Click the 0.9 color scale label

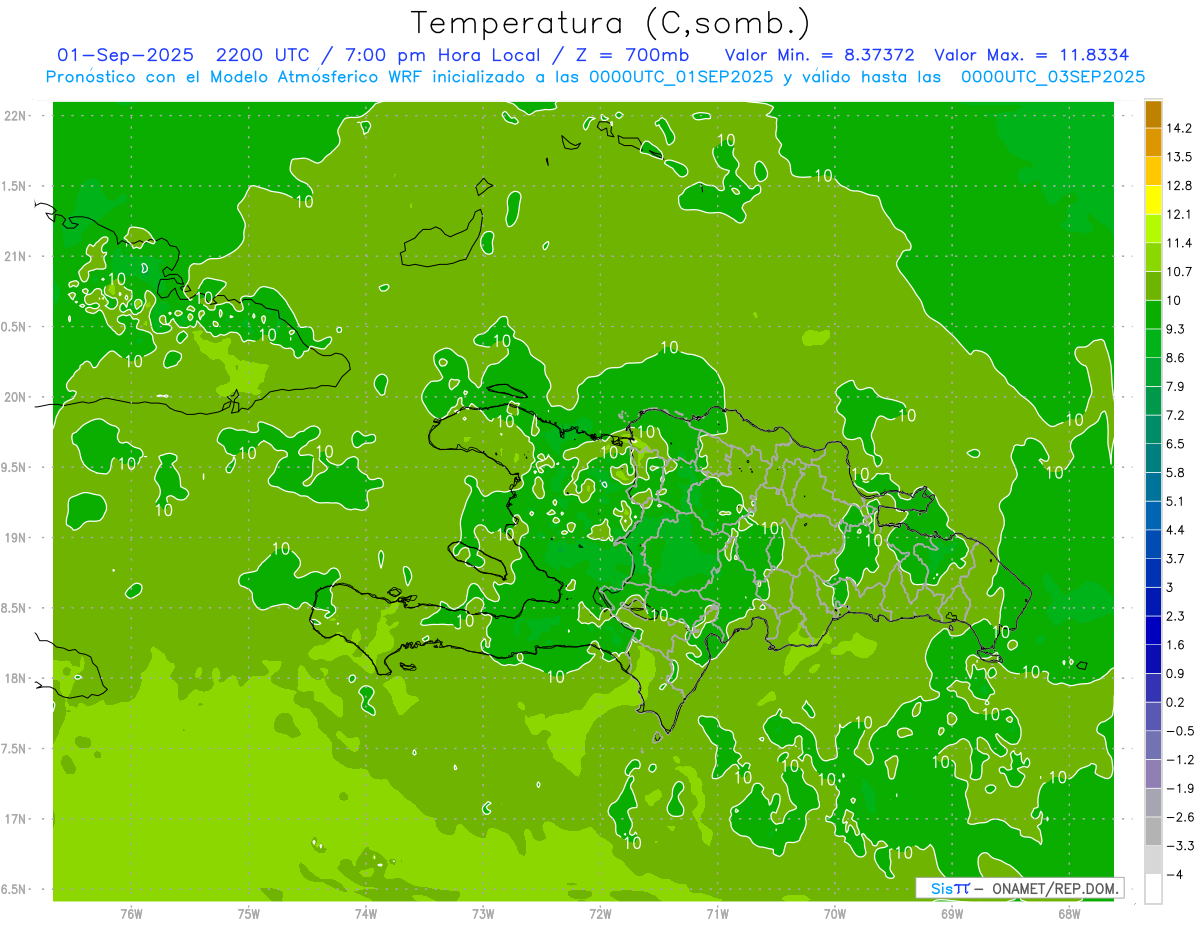[x=1176, y=673]
